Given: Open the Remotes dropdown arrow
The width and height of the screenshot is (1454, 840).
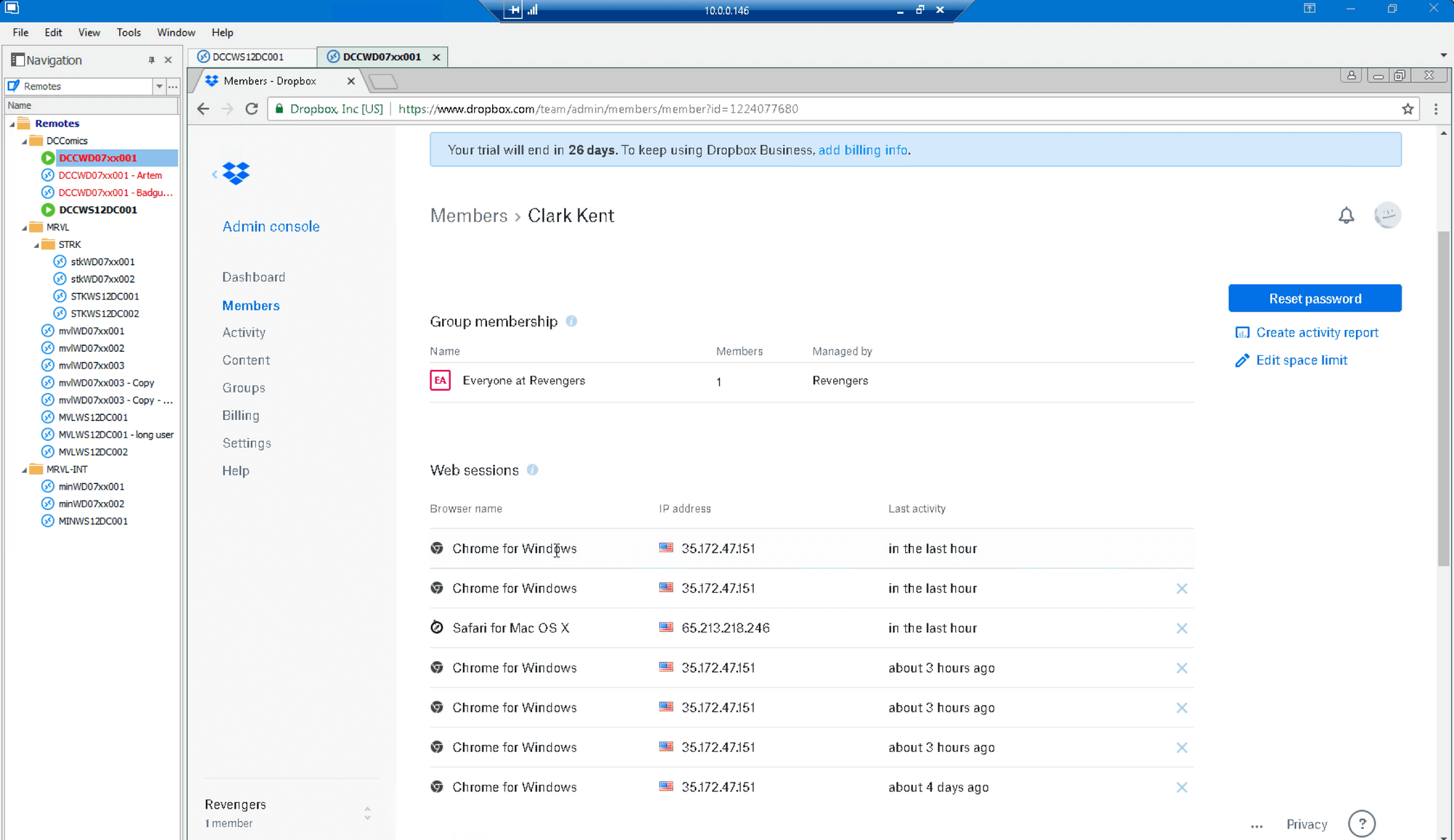Looking at the screenshot, I should click(x=158, y=86).
